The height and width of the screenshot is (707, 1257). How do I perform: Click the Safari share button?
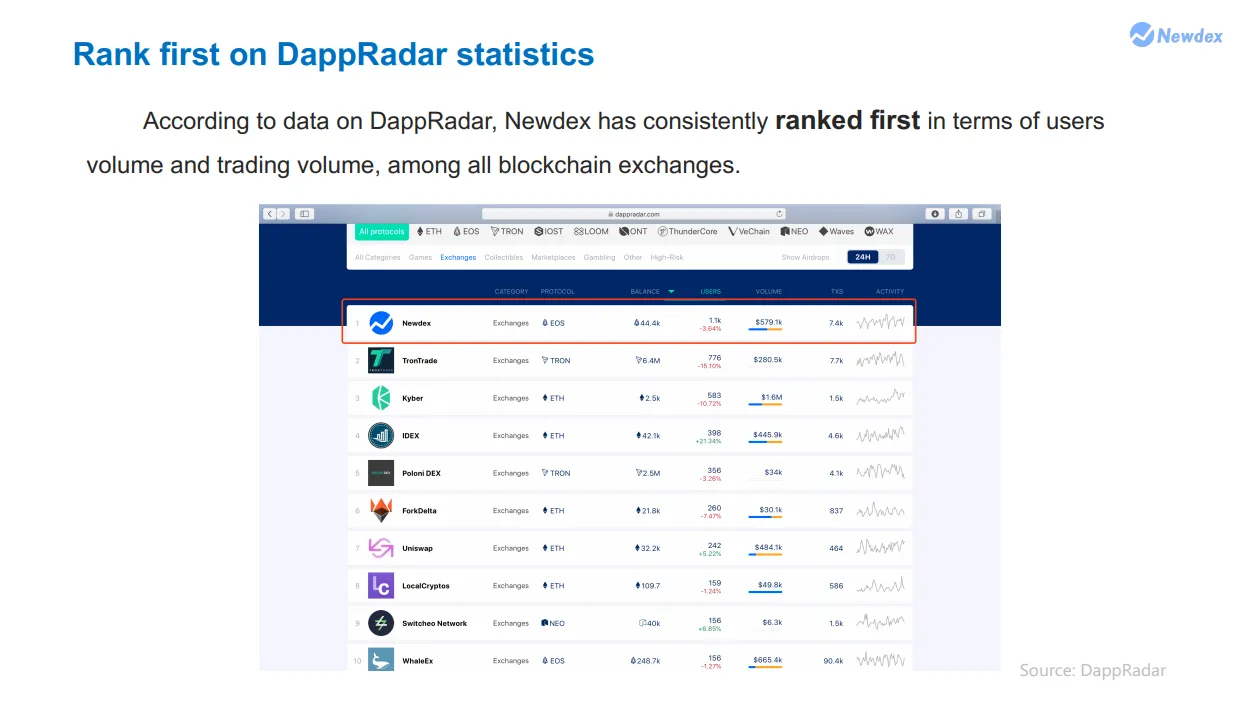[959, 214]
